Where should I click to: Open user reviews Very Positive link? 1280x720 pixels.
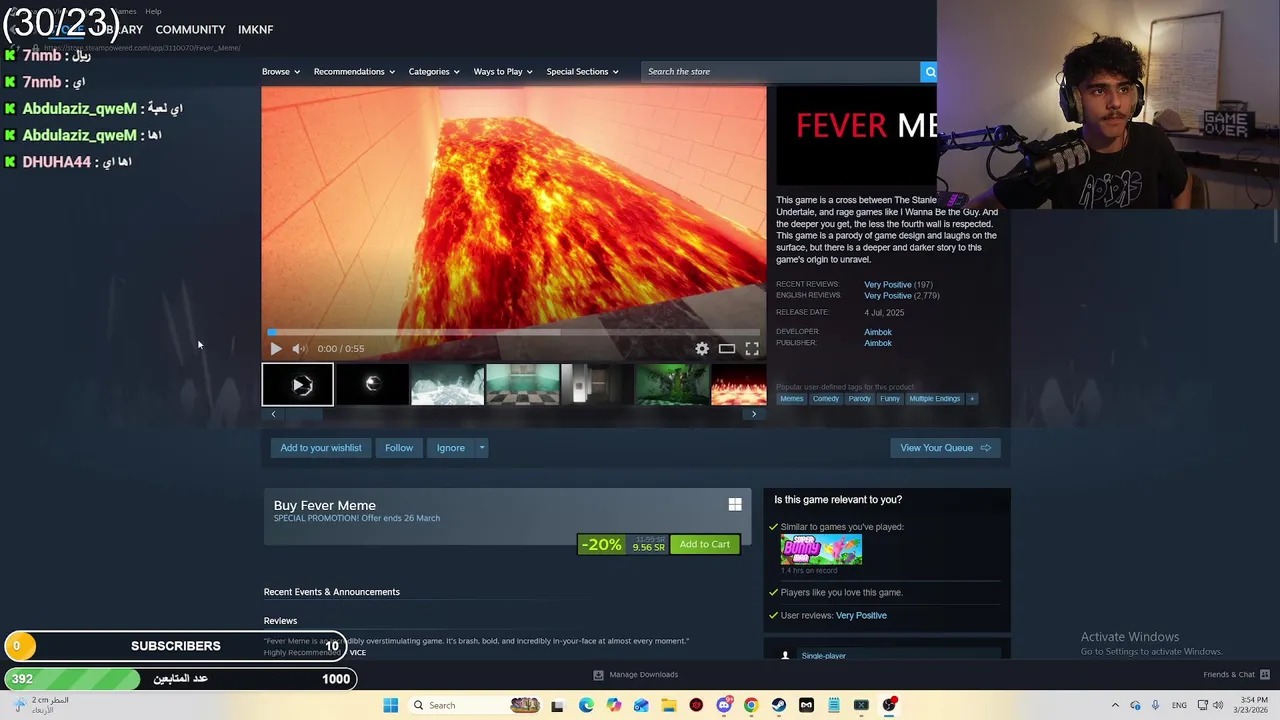[x=861, y=615]
